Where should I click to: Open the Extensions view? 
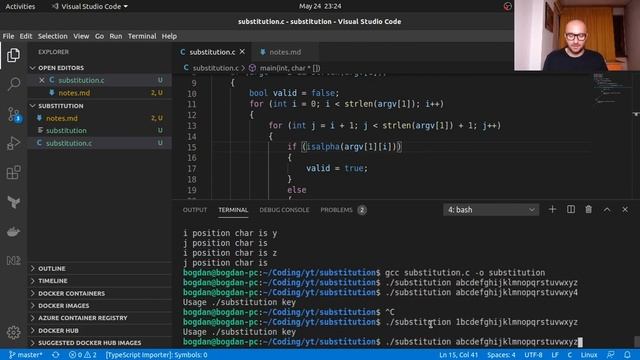coord(13,172)
